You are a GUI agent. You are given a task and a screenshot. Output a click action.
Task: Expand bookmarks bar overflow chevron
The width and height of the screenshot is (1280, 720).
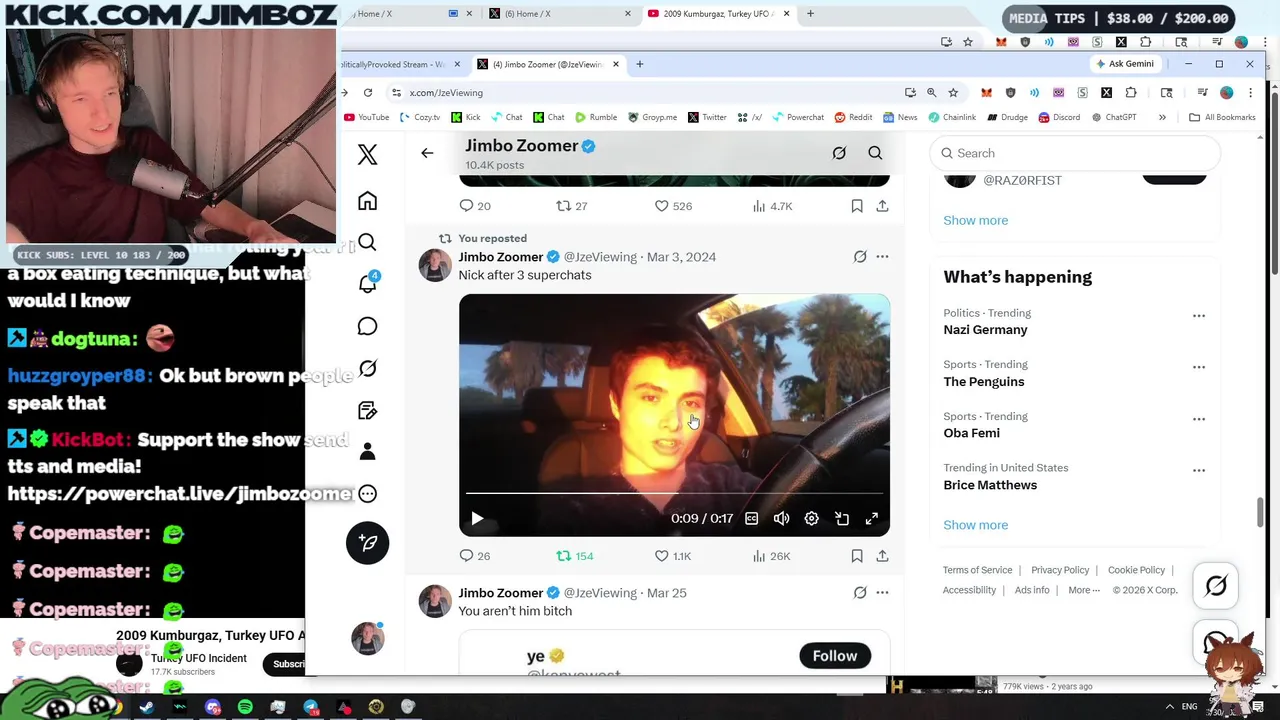pos(1162,117)
